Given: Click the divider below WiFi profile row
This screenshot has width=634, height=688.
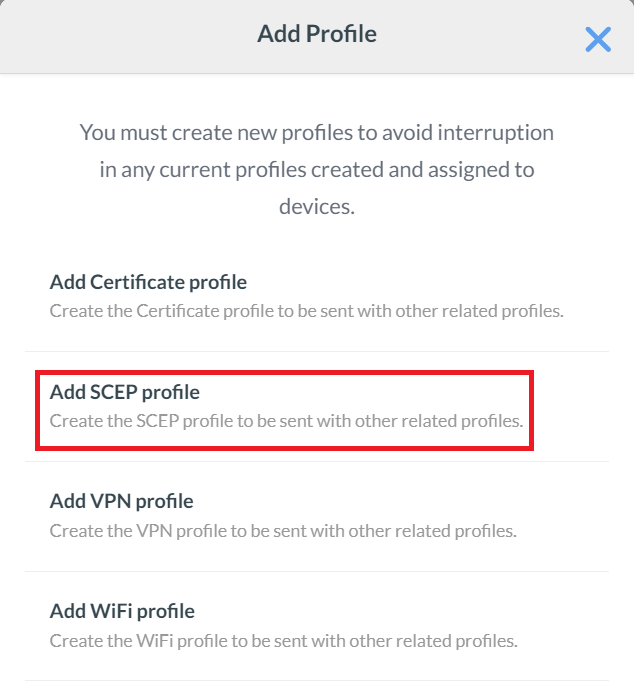Looking at the screenshot, I should click(x=316, y=681).
